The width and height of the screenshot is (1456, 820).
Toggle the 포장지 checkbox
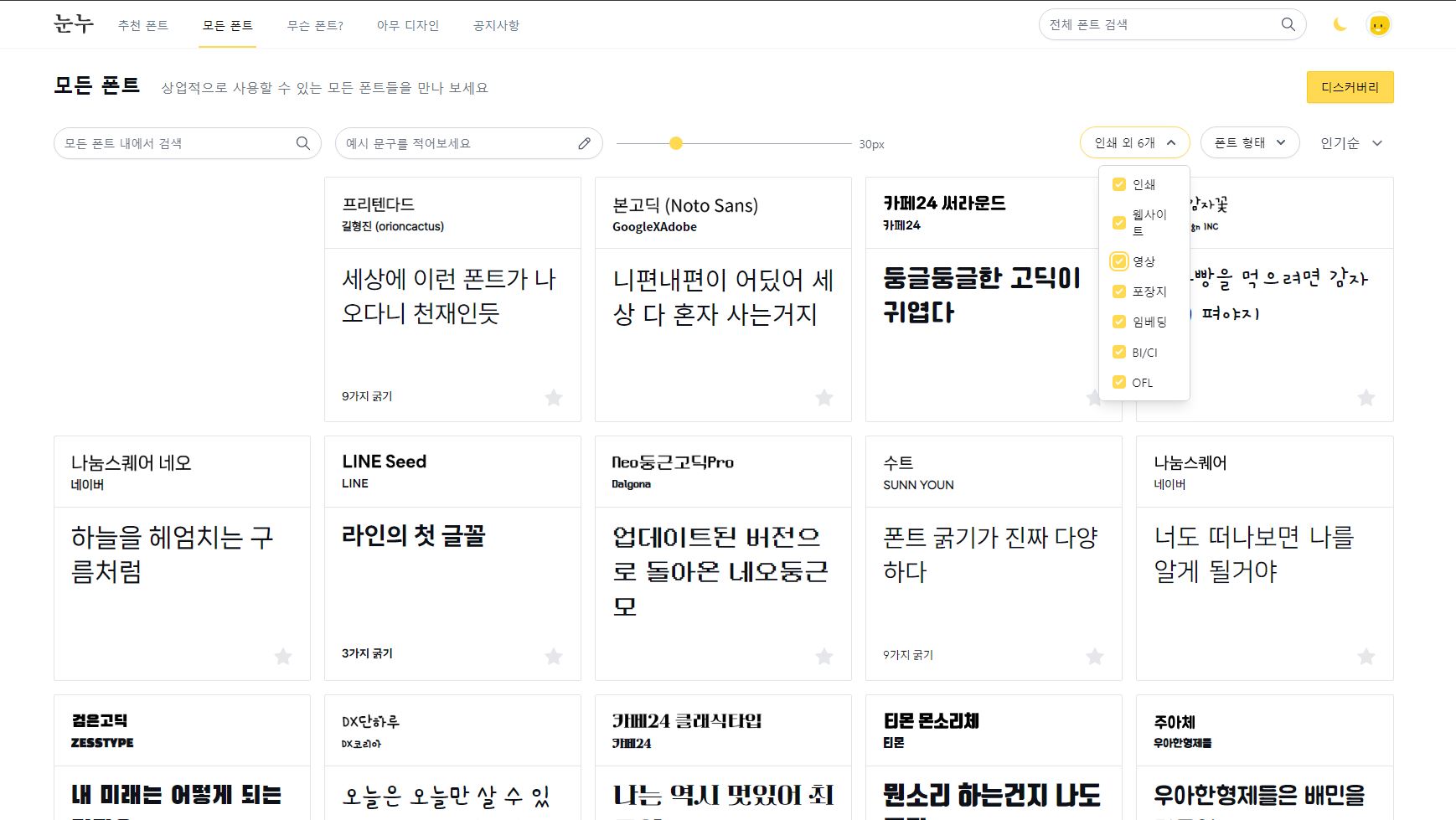click(x=1118, y=291)
